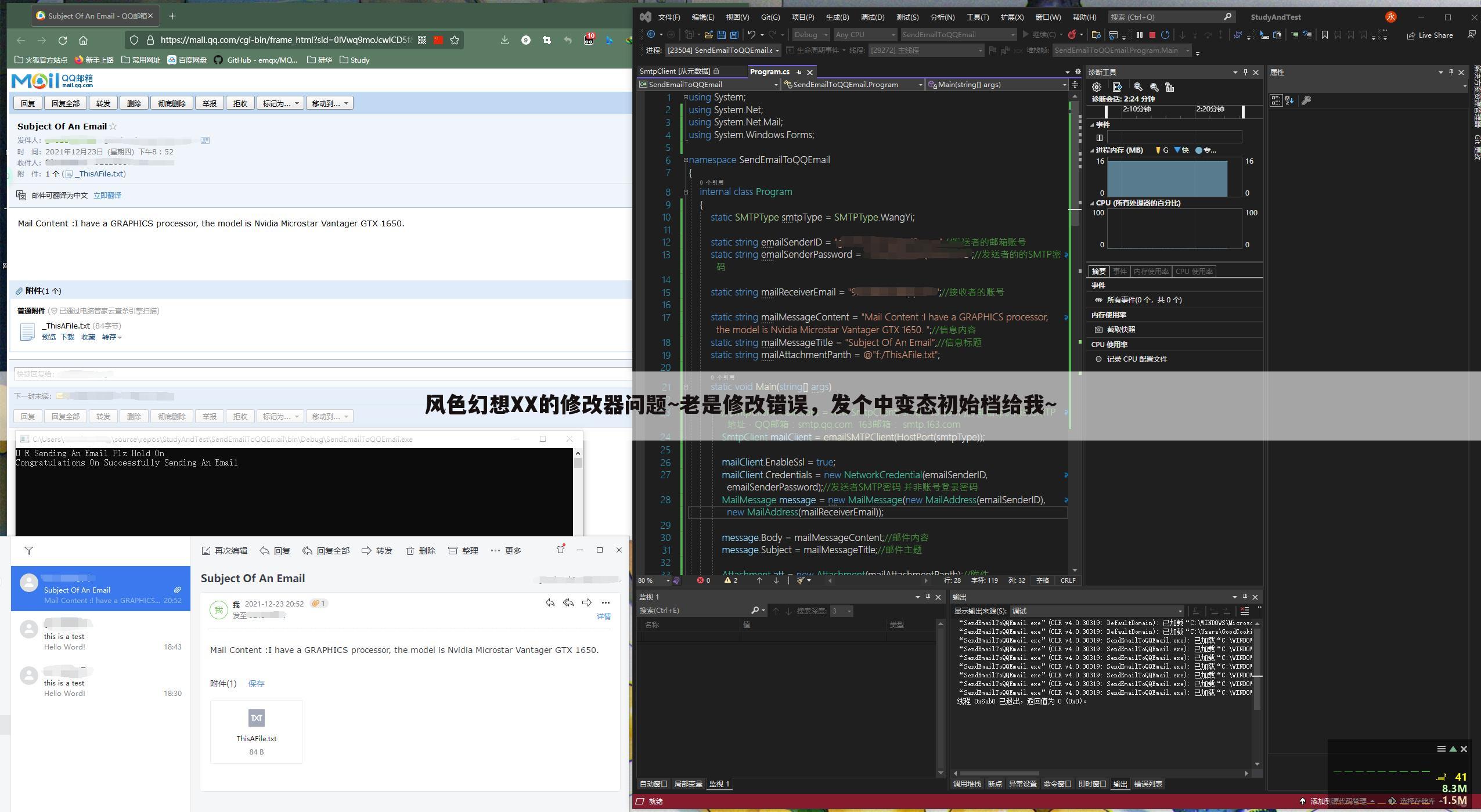Collapse the CPU graph section in diagnostics
Viewport: 1481px width, 812px height.
pos(1091,203)
